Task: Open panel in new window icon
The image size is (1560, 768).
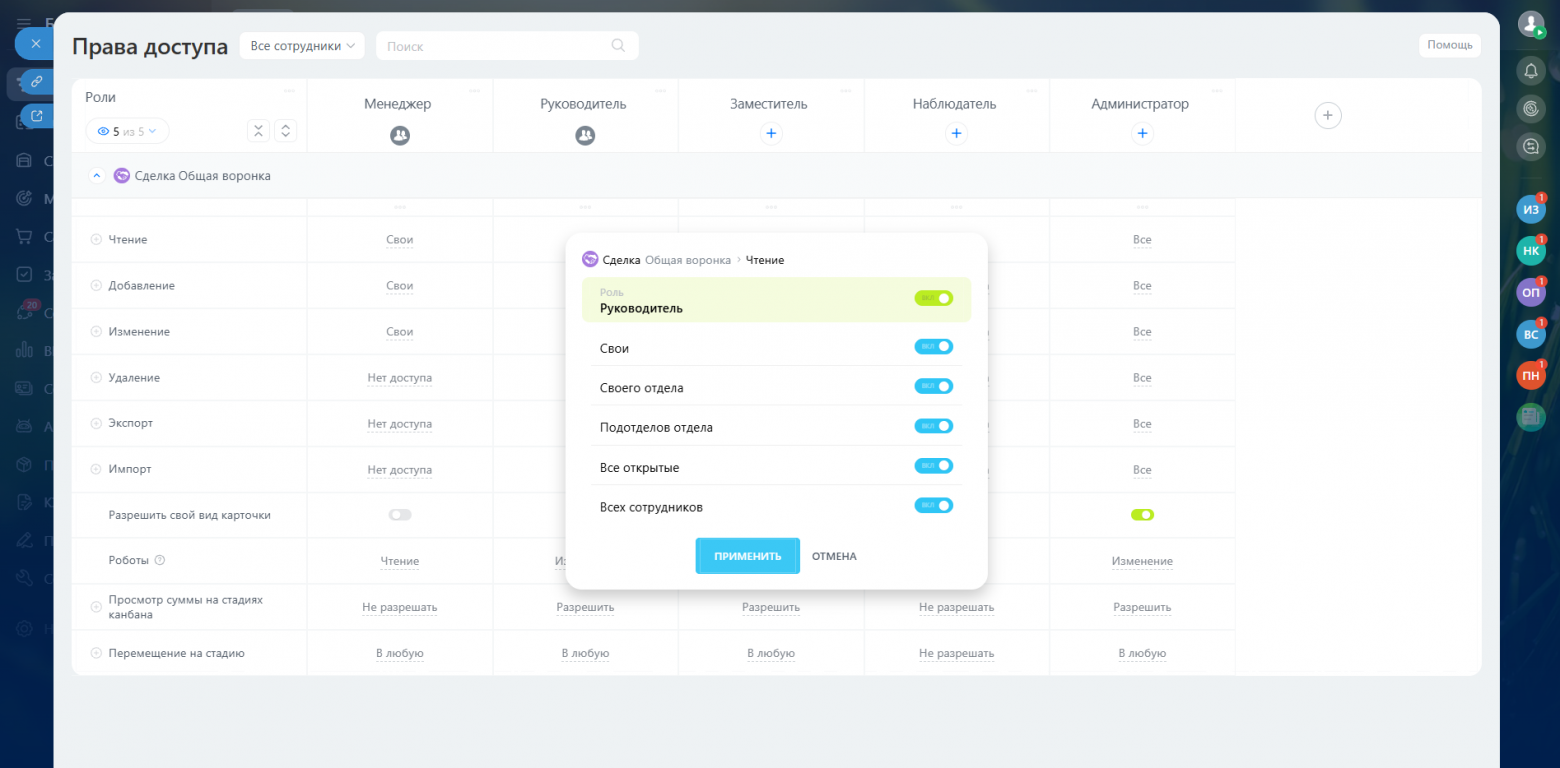Action: 36,116
